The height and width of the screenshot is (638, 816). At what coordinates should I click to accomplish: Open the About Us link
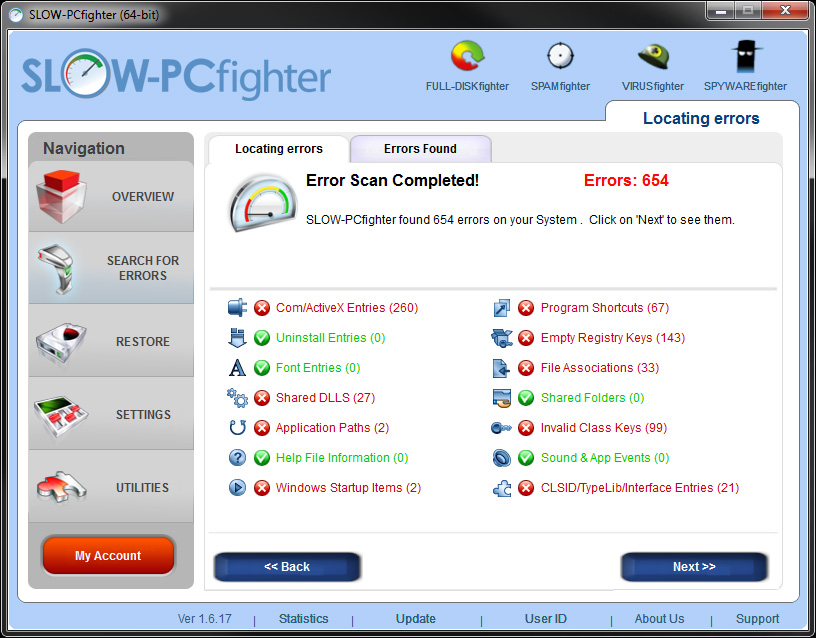click(x=659, y=618)
